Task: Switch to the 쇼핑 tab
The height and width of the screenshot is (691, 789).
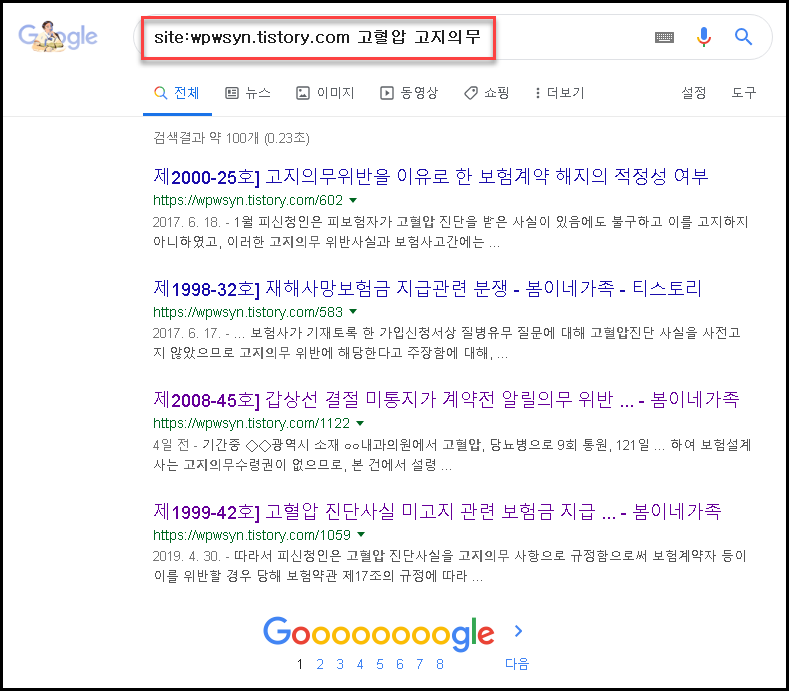Action: (x=487, y=93)
